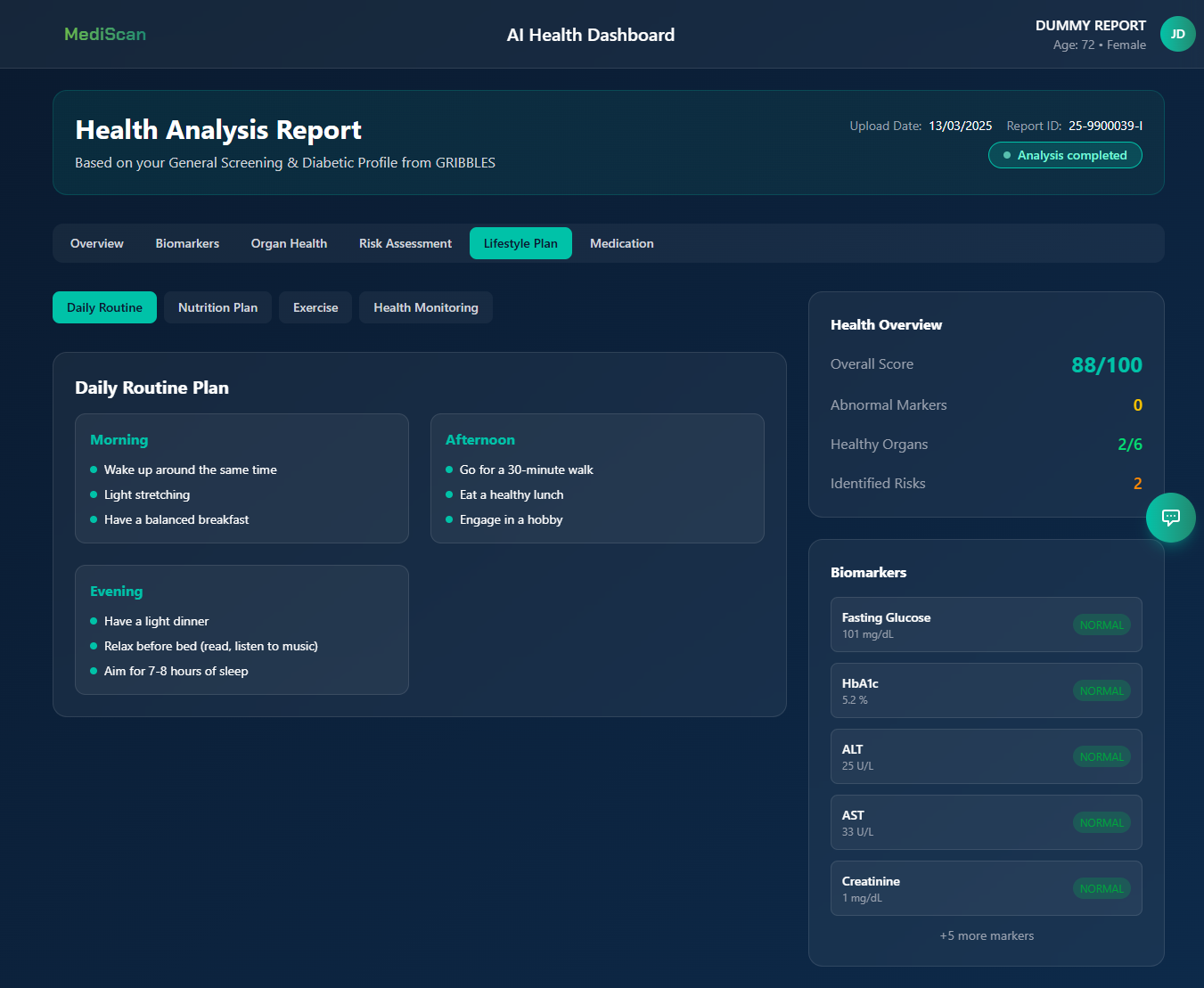Open the Health Monitoring sub-tab
This screenshot has width=1204, height=988.
[x=426, y=307]
